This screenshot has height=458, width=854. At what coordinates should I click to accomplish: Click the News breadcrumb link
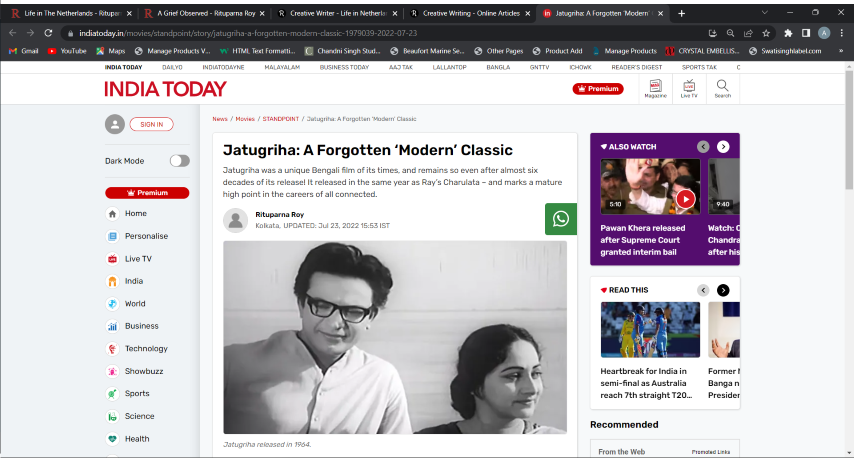click(x=220, y=119)
